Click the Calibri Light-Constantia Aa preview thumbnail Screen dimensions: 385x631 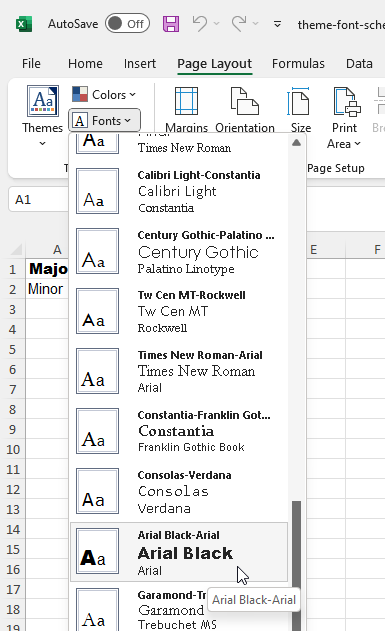(97, 191)
